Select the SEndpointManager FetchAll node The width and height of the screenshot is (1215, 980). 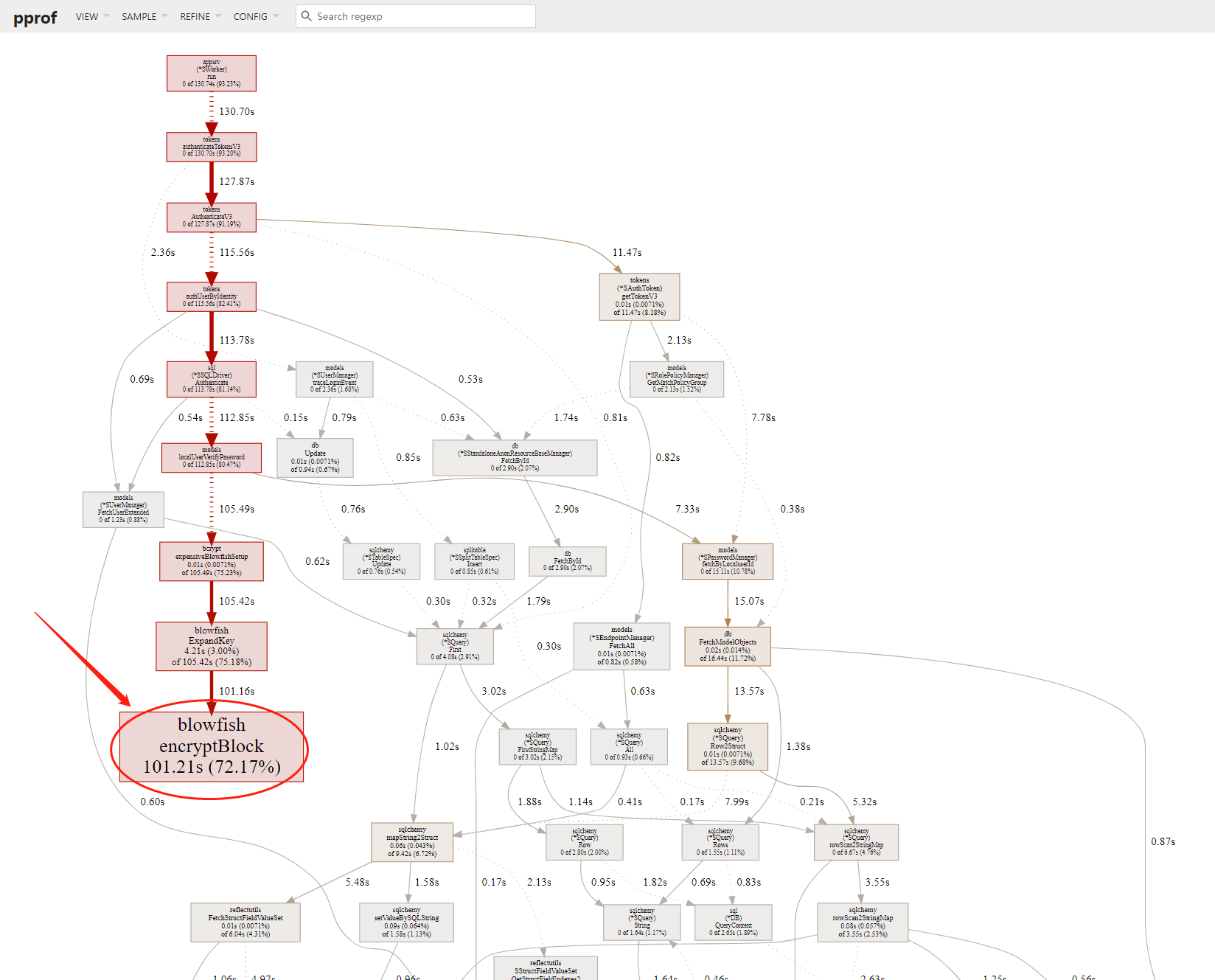point(622,646)
